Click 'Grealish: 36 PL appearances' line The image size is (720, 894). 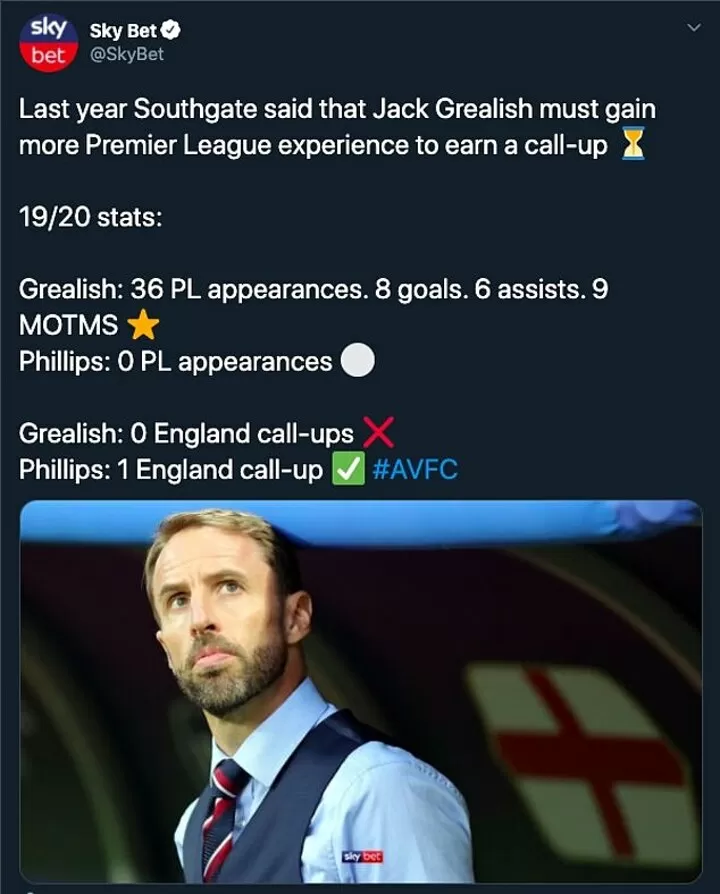[x=313, y=289]
